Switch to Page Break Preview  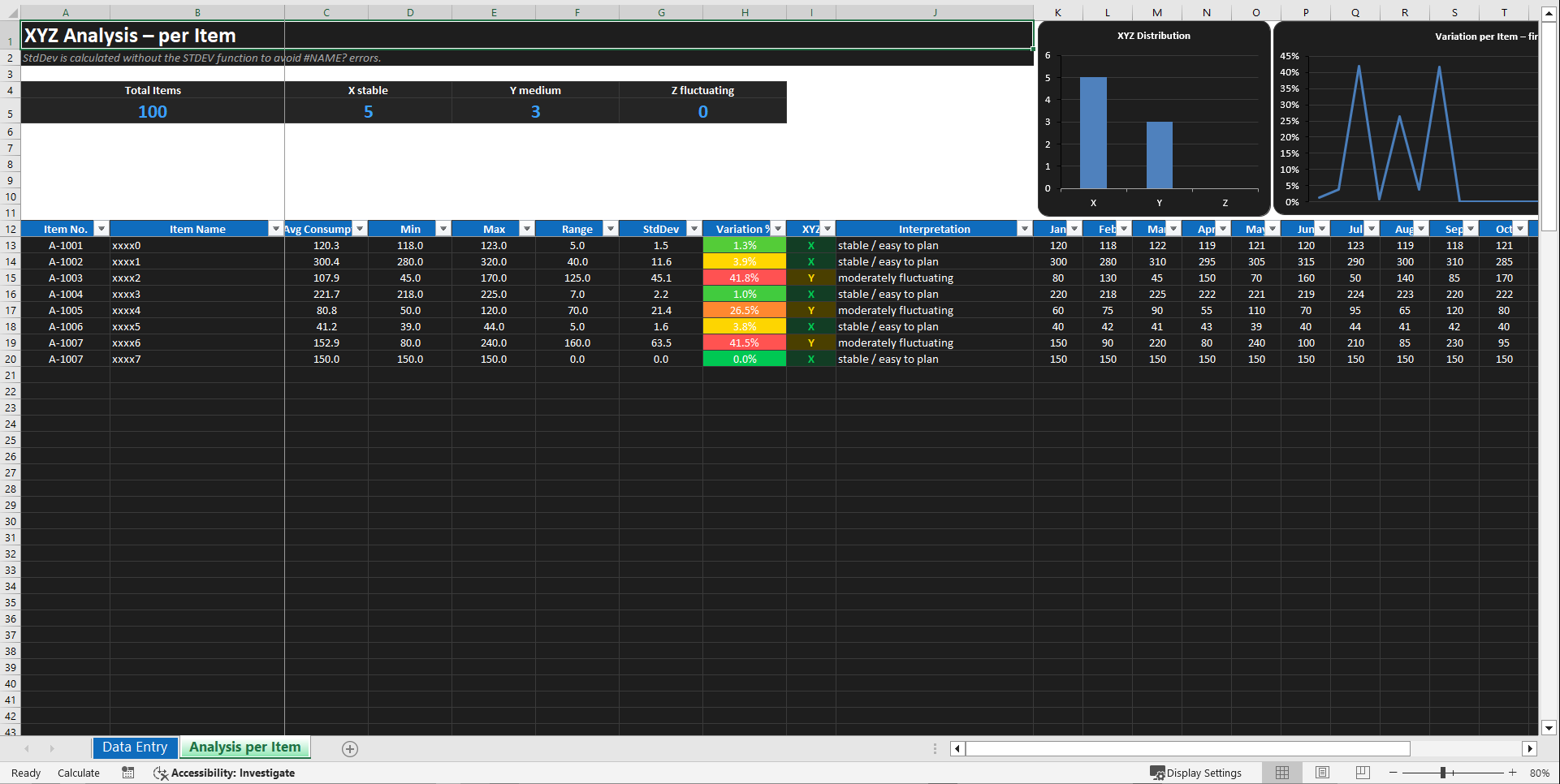pyautogui.click(x=1363, y=773)
